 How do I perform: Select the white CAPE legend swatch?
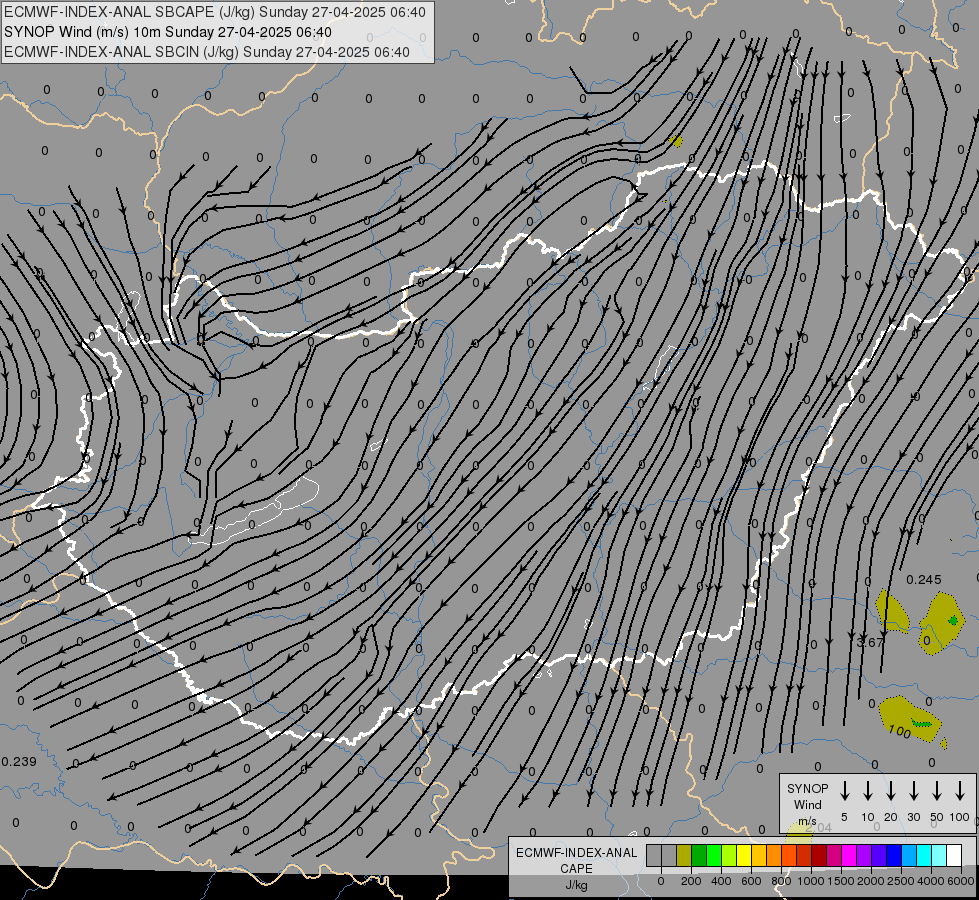(953, 855)
